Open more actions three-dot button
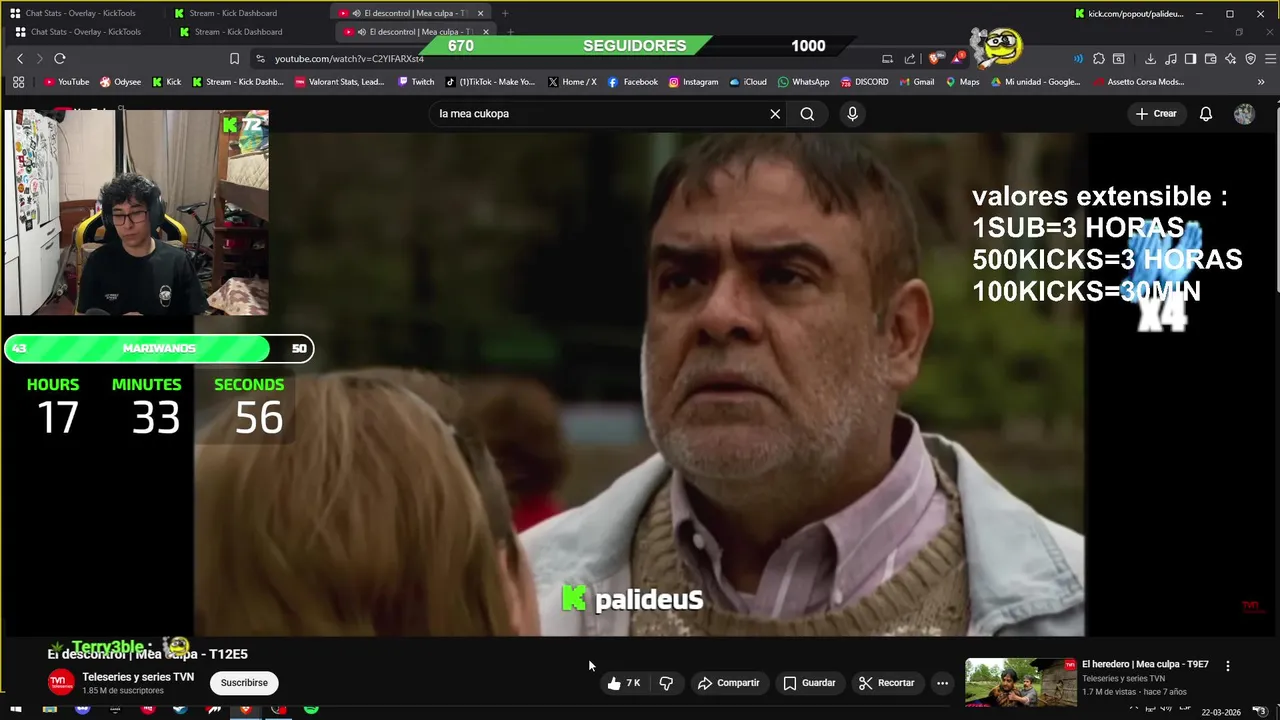The width and height of the screenshot is (1280, 720). click(x=942, y=683)
